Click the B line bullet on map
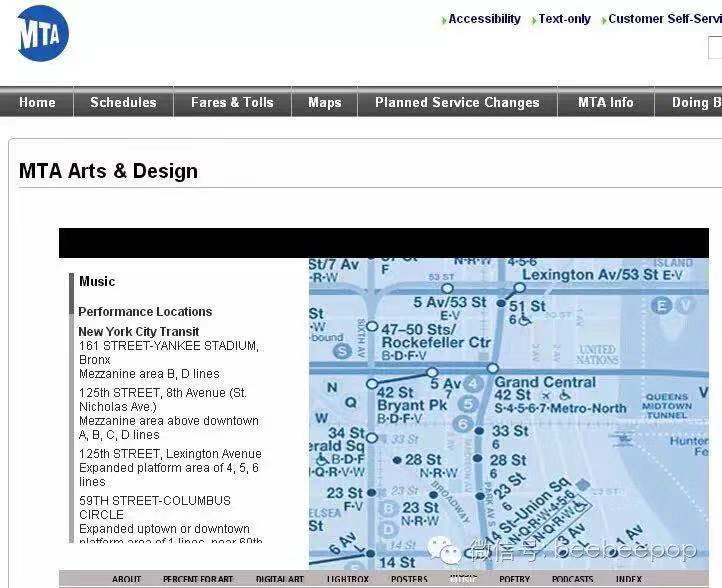The image size is (722, 588). 389,509
